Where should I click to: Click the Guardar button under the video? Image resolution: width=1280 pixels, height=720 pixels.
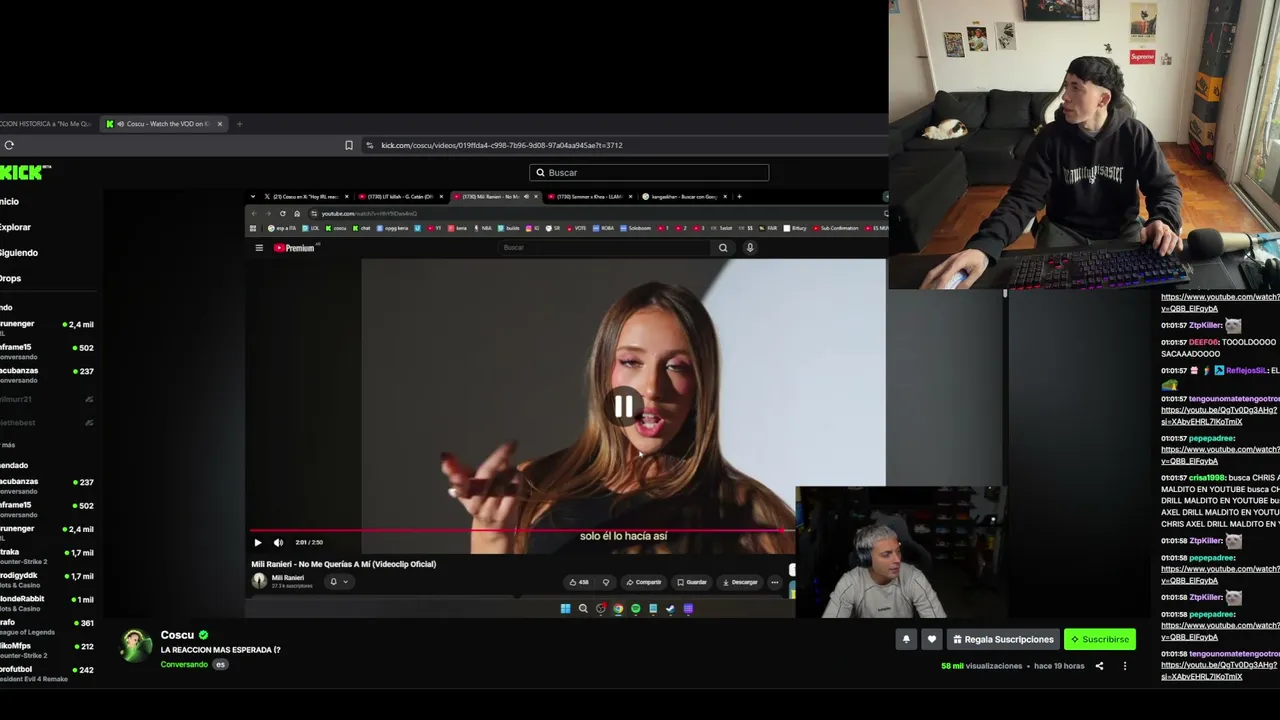692,582
